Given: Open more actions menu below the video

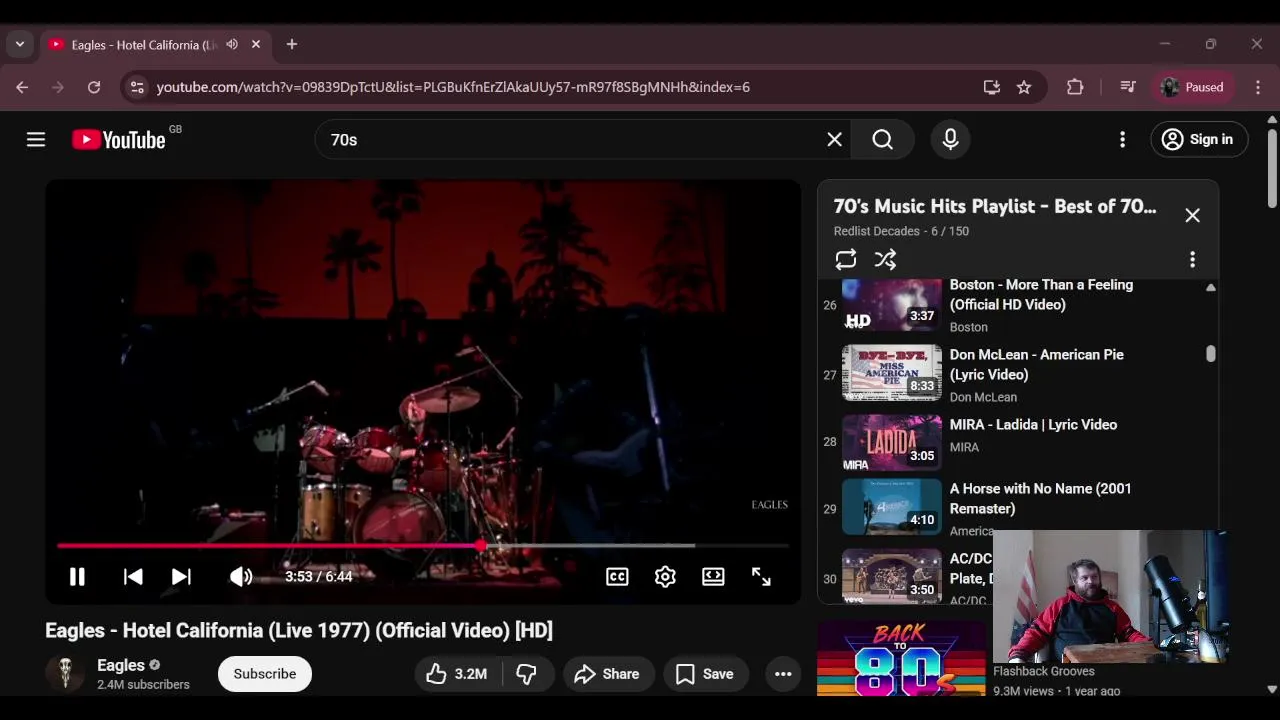Looking at the screenshot, I should (783, 674).
